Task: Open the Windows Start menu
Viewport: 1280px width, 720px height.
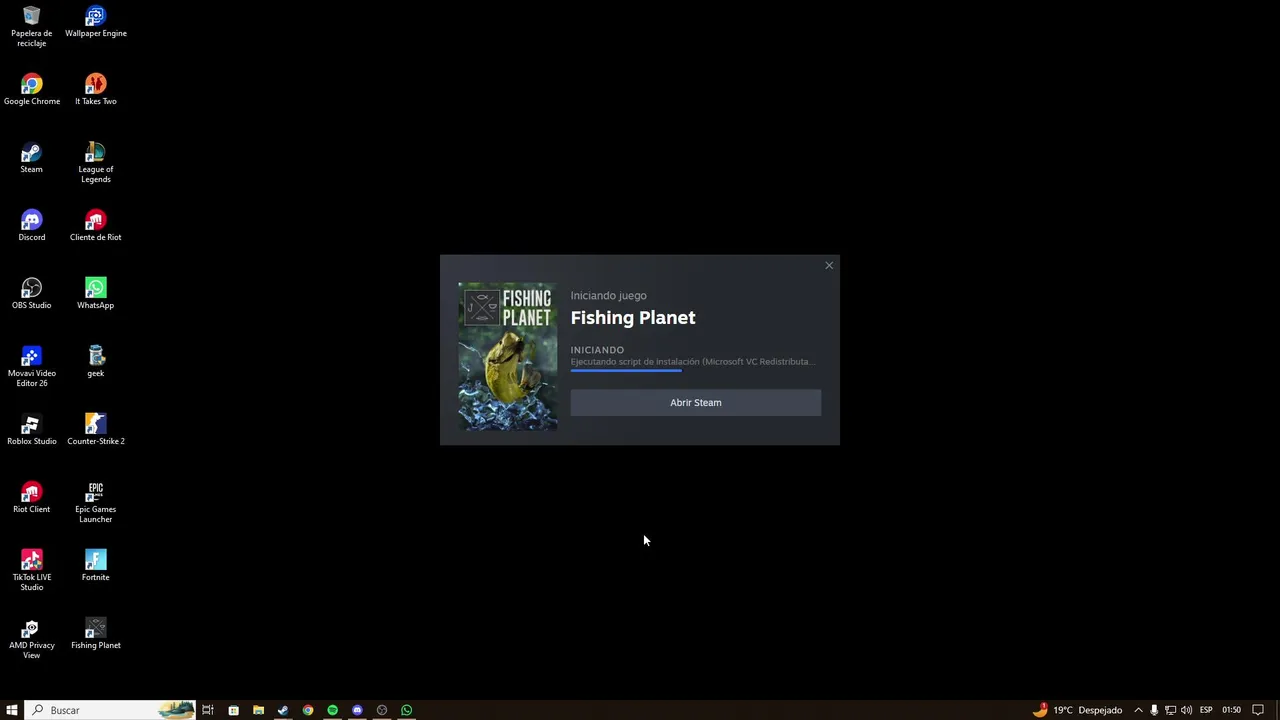Action: [12, 710]
